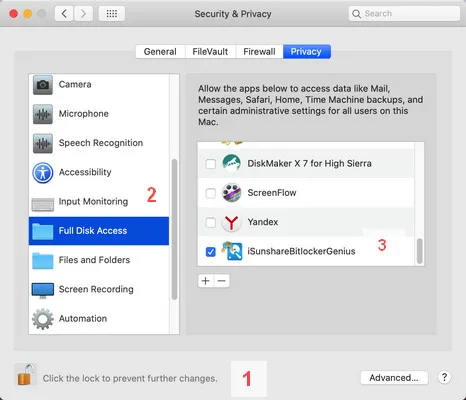Uncheck the iSunshareBitlockerGenius checkbox
Image resolution: width=466 pixels, height=400 pixels.
[211, 252]
